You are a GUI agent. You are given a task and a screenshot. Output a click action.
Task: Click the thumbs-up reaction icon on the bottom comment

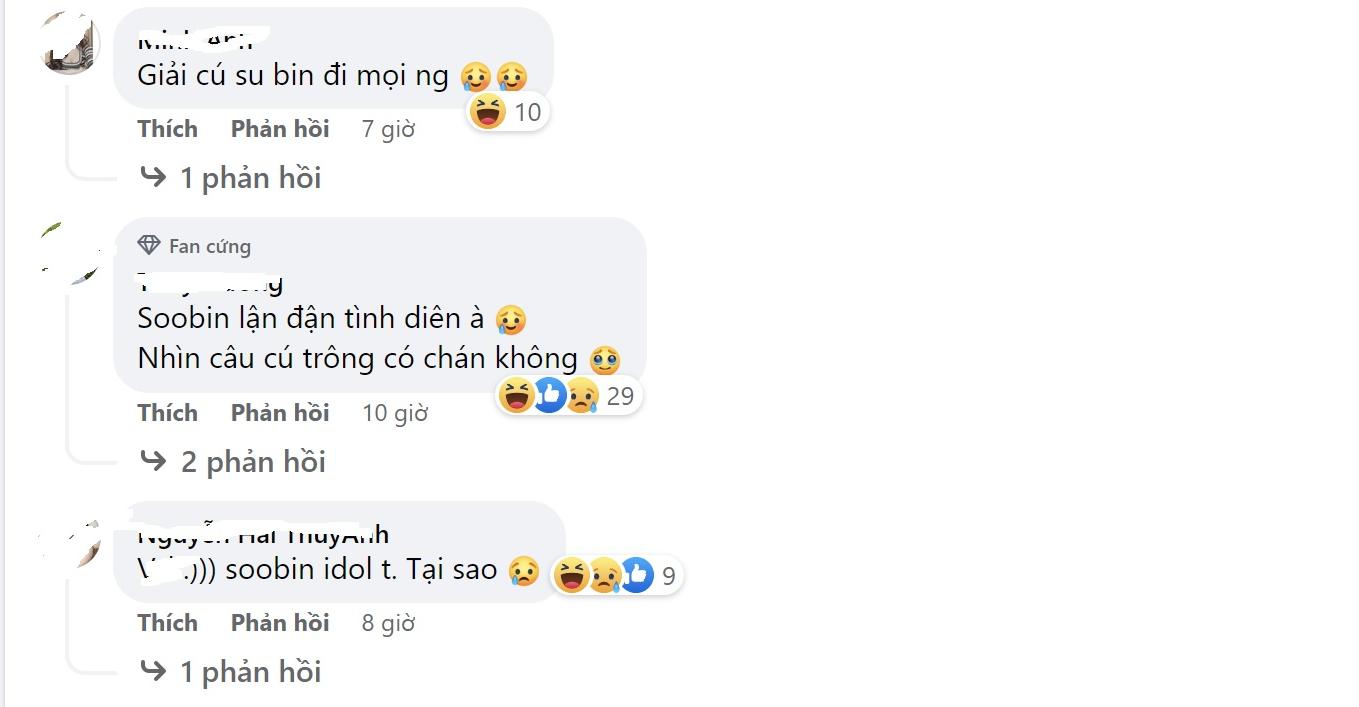tap(638, 575)
